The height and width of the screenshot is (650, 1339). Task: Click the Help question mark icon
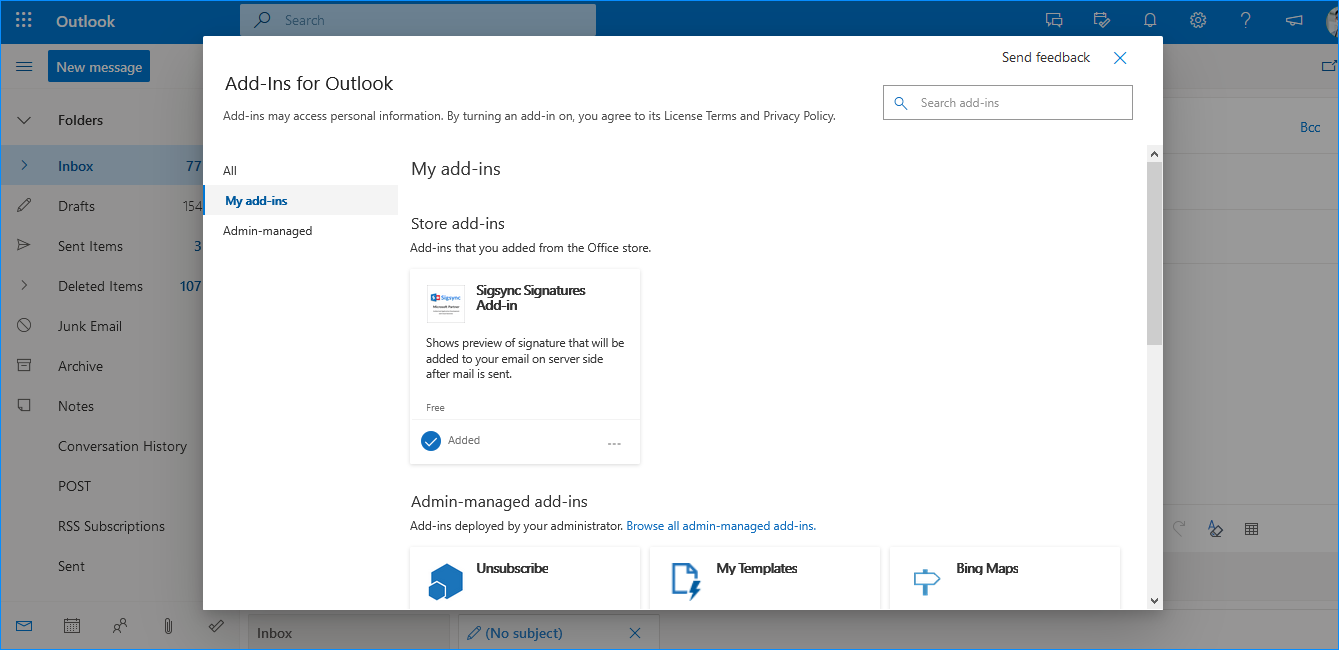tap(1245, 20)
